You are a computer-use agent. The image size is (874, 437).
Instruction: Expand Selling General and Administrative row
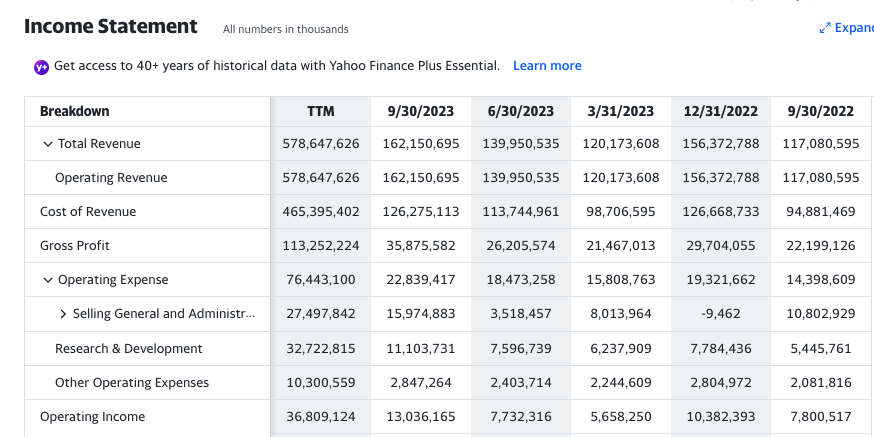tap(63, 314)
